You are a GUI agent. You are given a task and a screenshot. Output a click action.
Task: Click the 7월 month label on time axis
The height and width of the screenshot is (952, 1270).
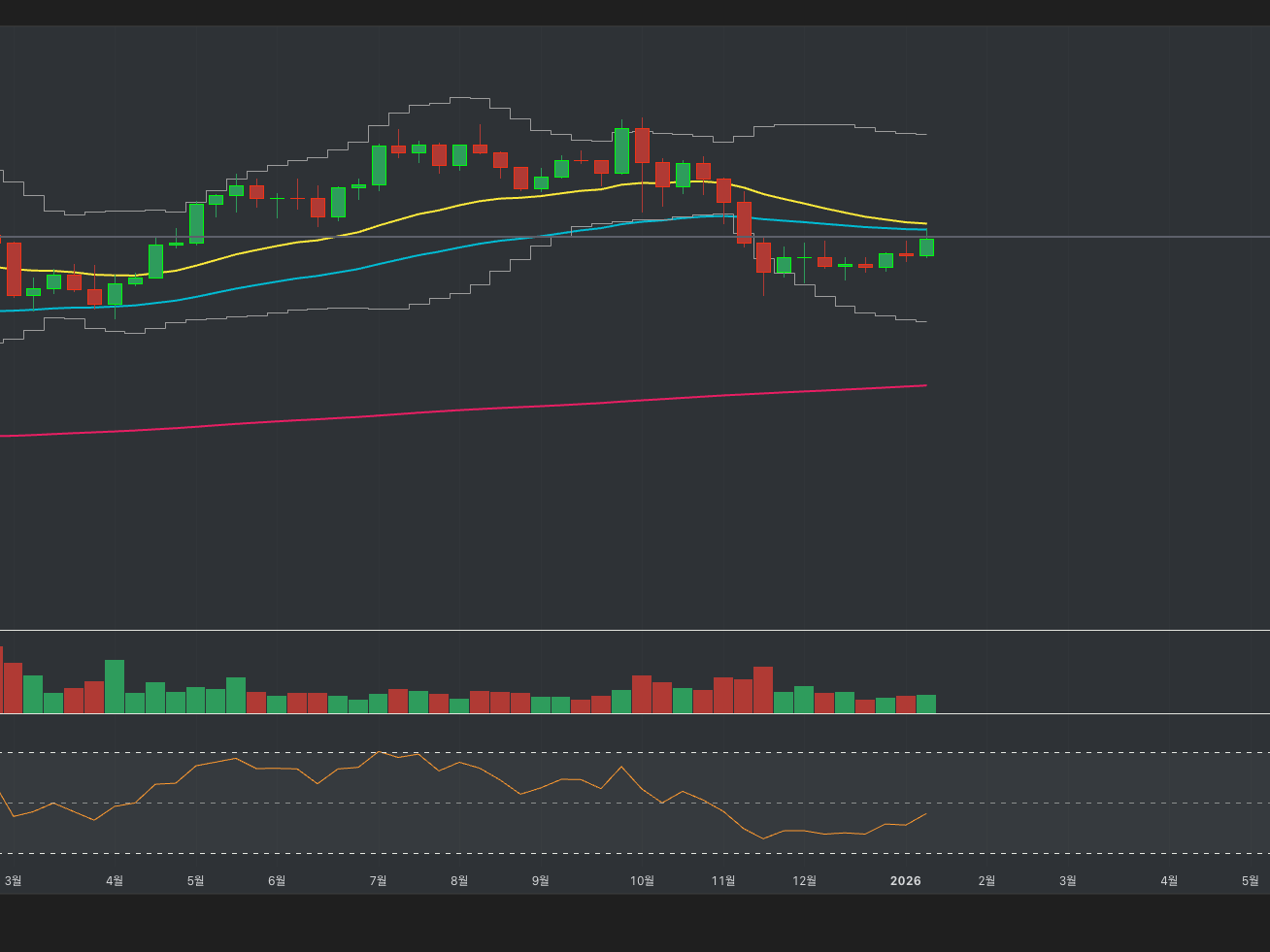(378, 881)
